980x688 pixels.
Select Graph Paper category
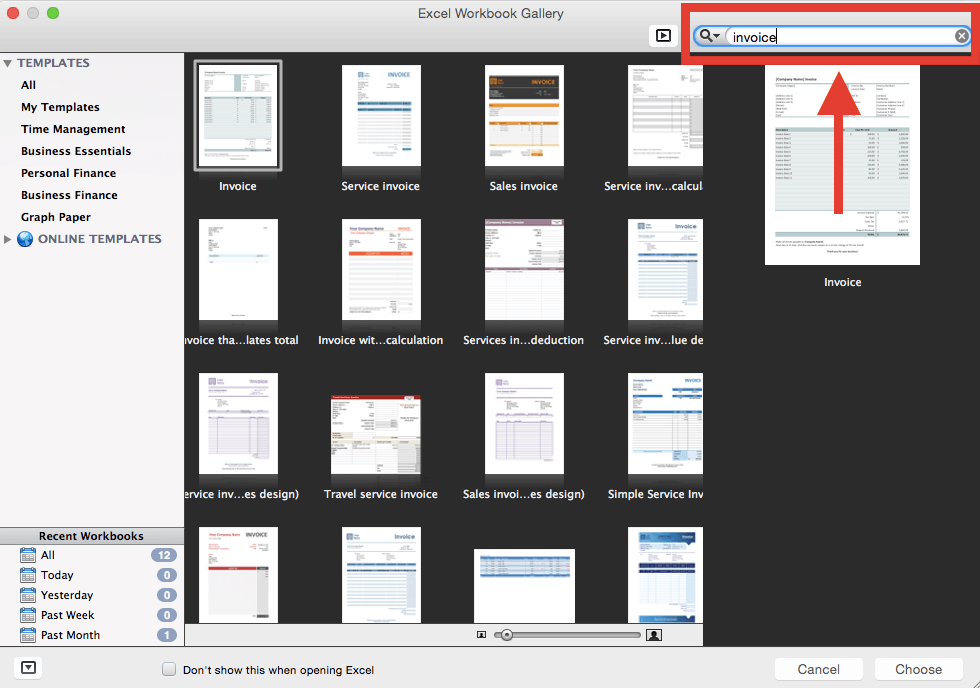pyautogui.click(x=56, y=217)
